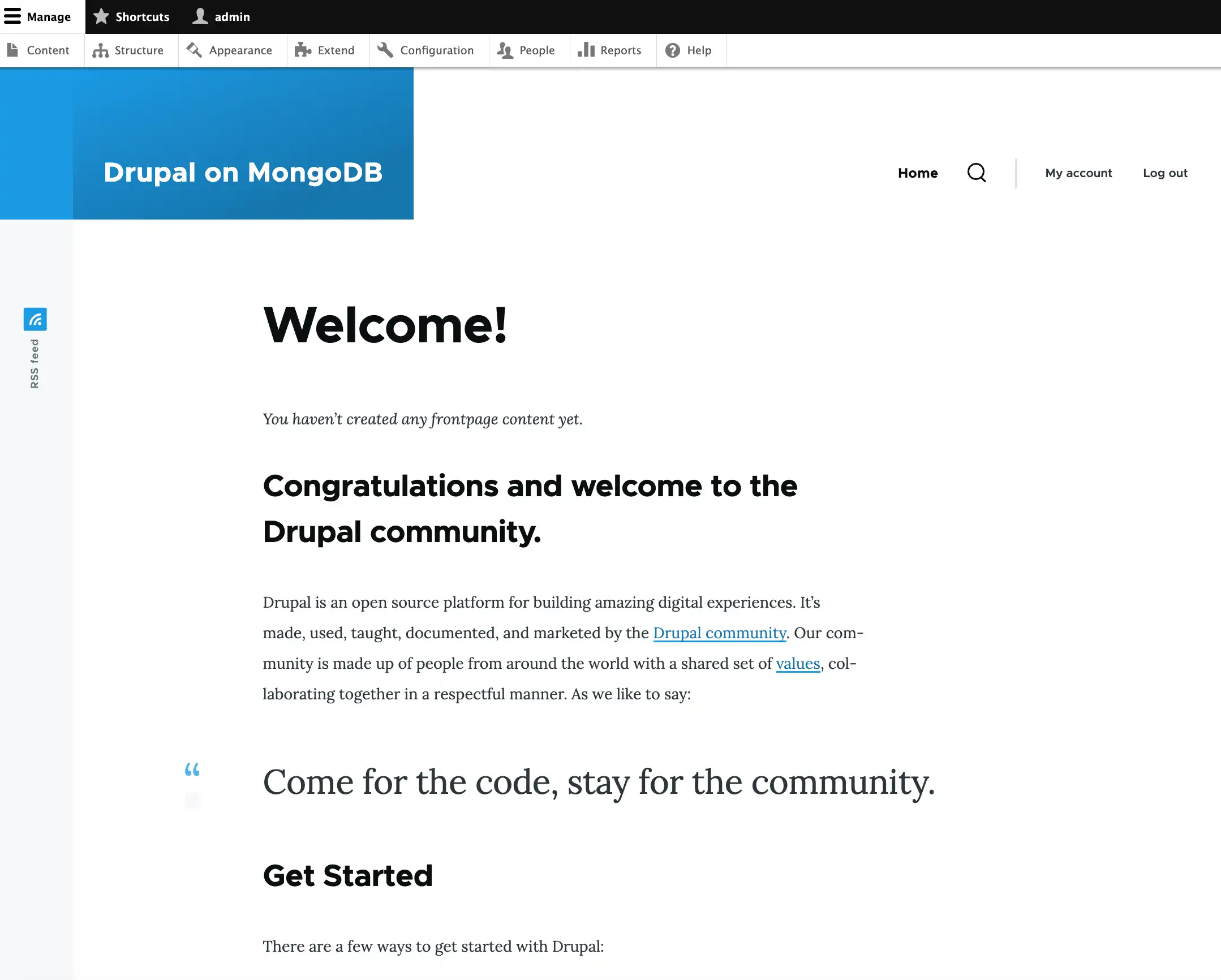Click the Structure site-building icon
This screenshot has width=1221, height=980.
(100, 50)
